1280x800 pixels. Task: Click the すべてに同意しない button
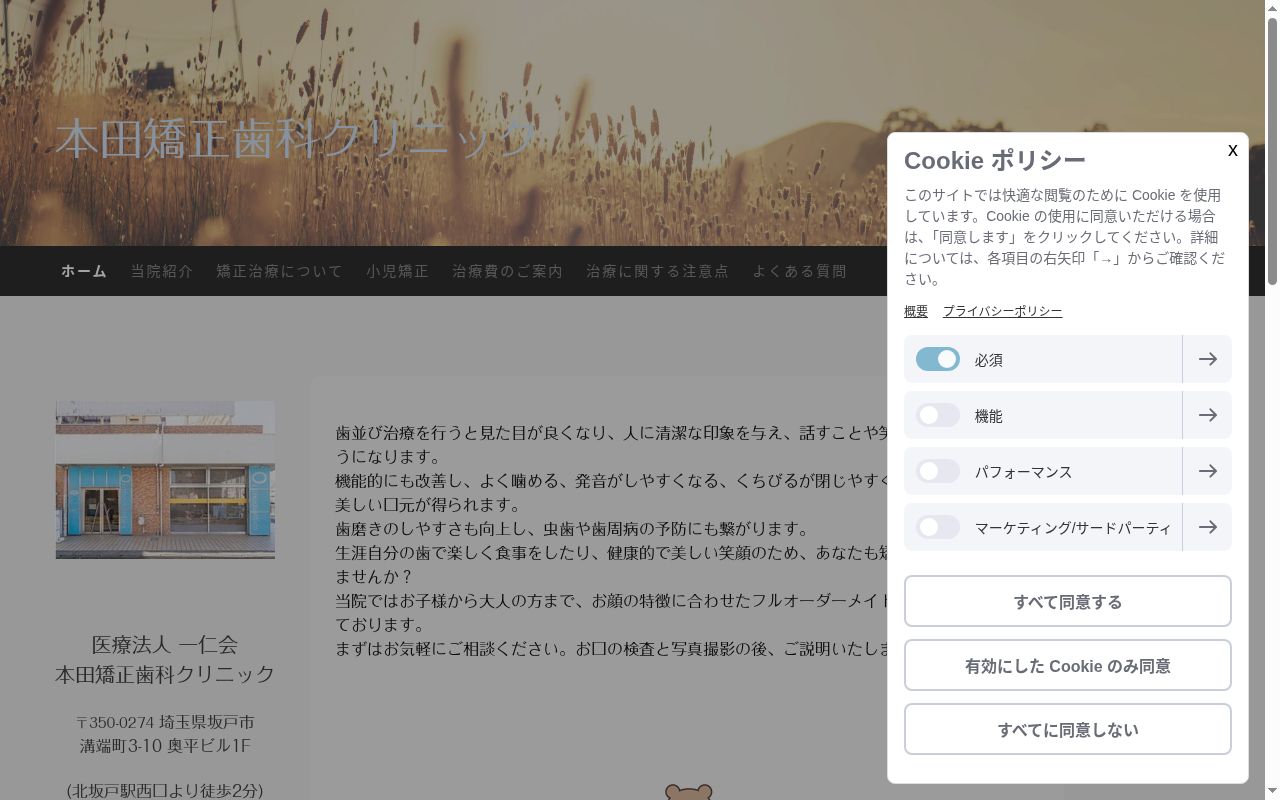[x=1068, y=729]
